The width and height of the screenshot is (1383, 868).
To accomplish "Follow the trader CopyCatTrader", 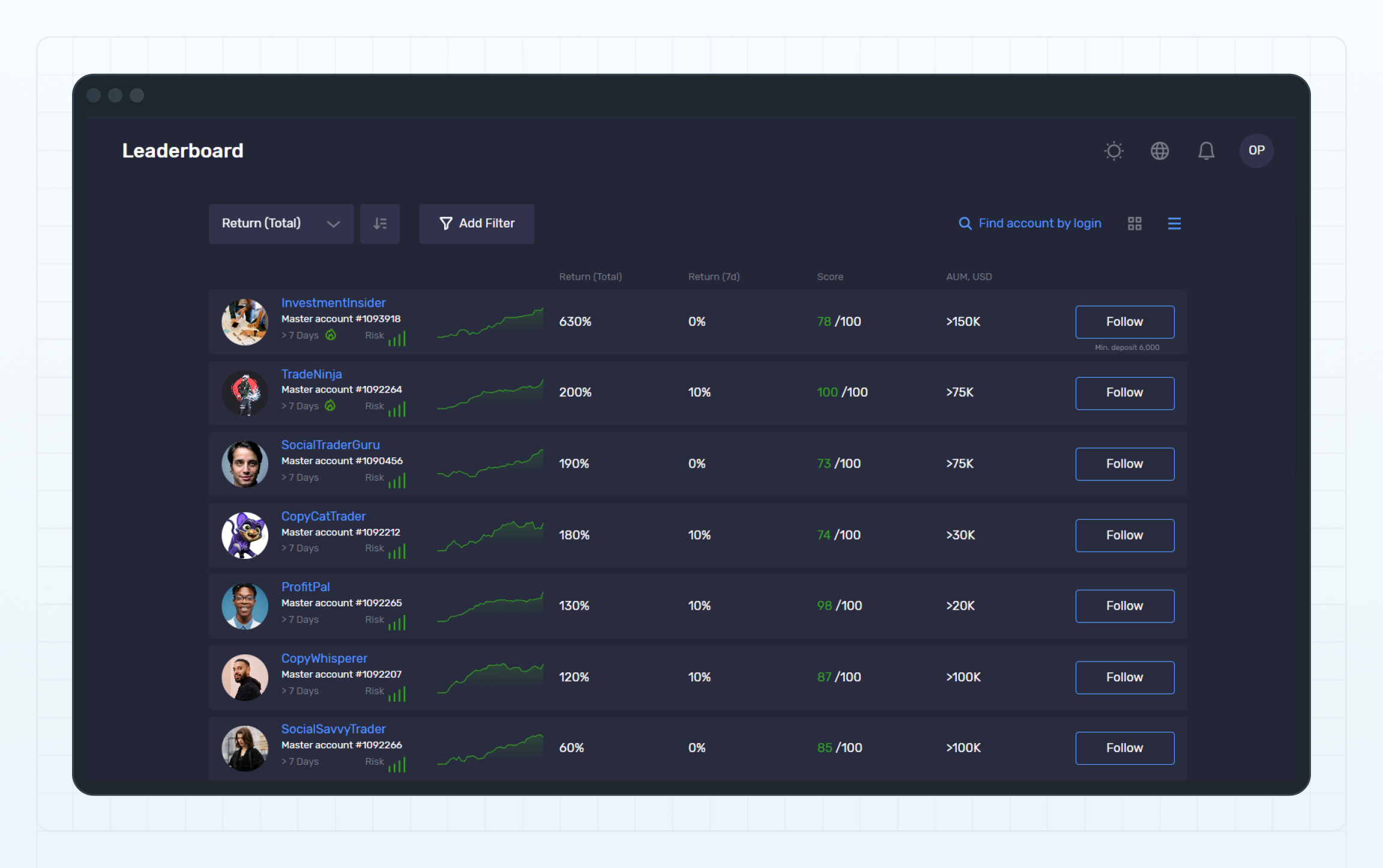I will click(x=1124, y=535).
